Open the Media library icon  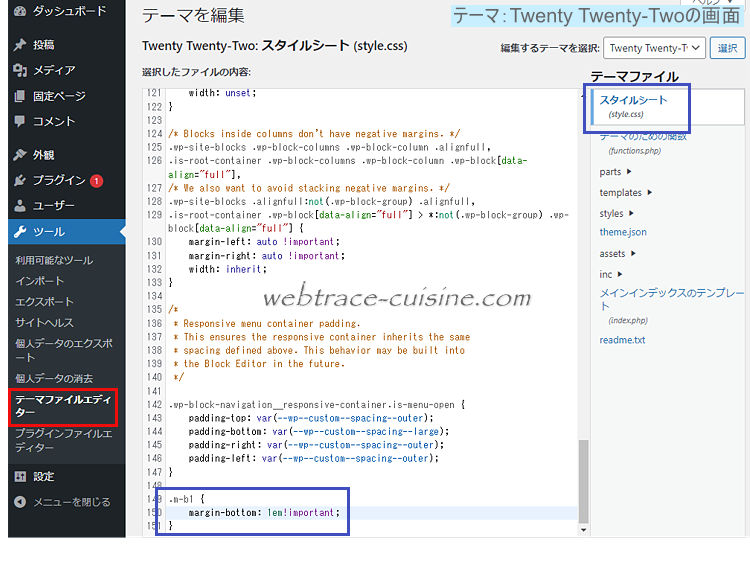[20, 70]
